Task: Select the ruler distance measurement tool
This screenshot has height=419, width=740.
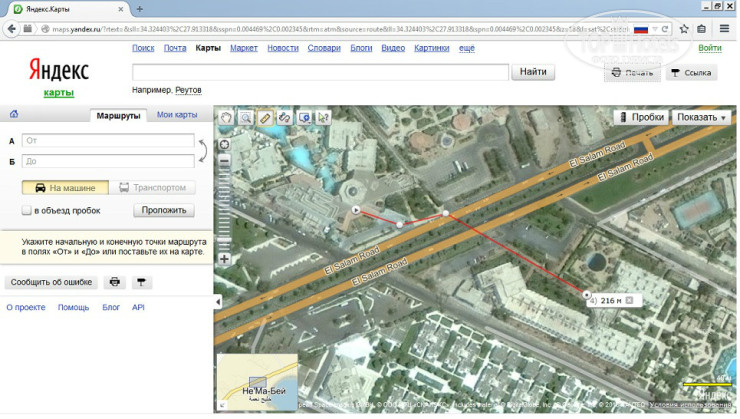Action: (265, 118)
